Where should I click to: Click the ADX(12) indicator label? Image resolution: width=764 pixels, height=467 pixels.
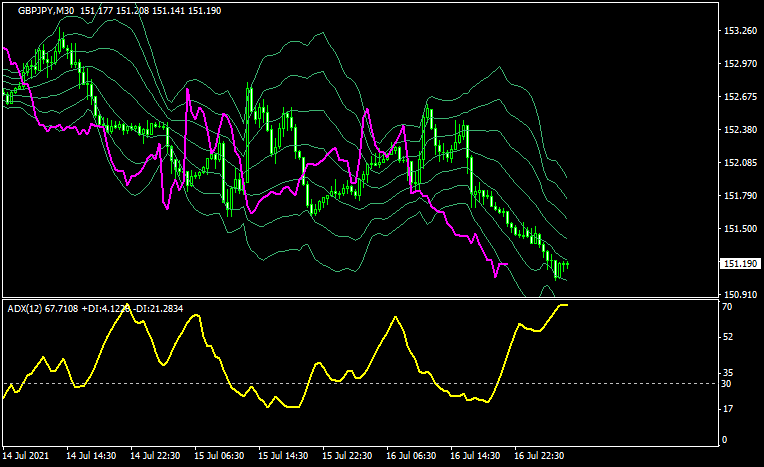point(25,309)
